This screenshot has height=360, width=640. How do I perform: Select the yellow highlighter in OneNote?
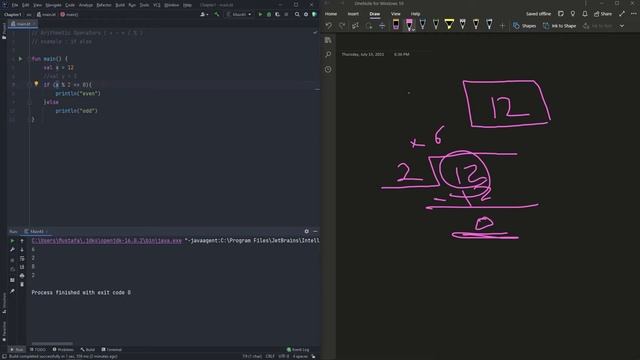(449, 25)
